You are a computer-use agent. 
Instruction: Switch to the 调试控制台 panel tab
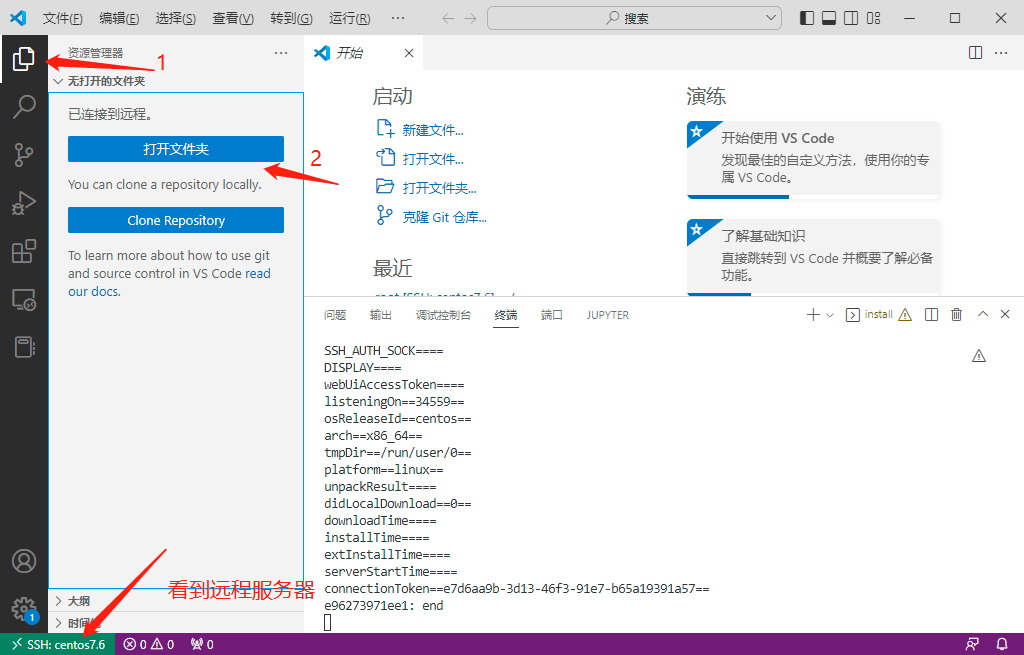[443, 315]
